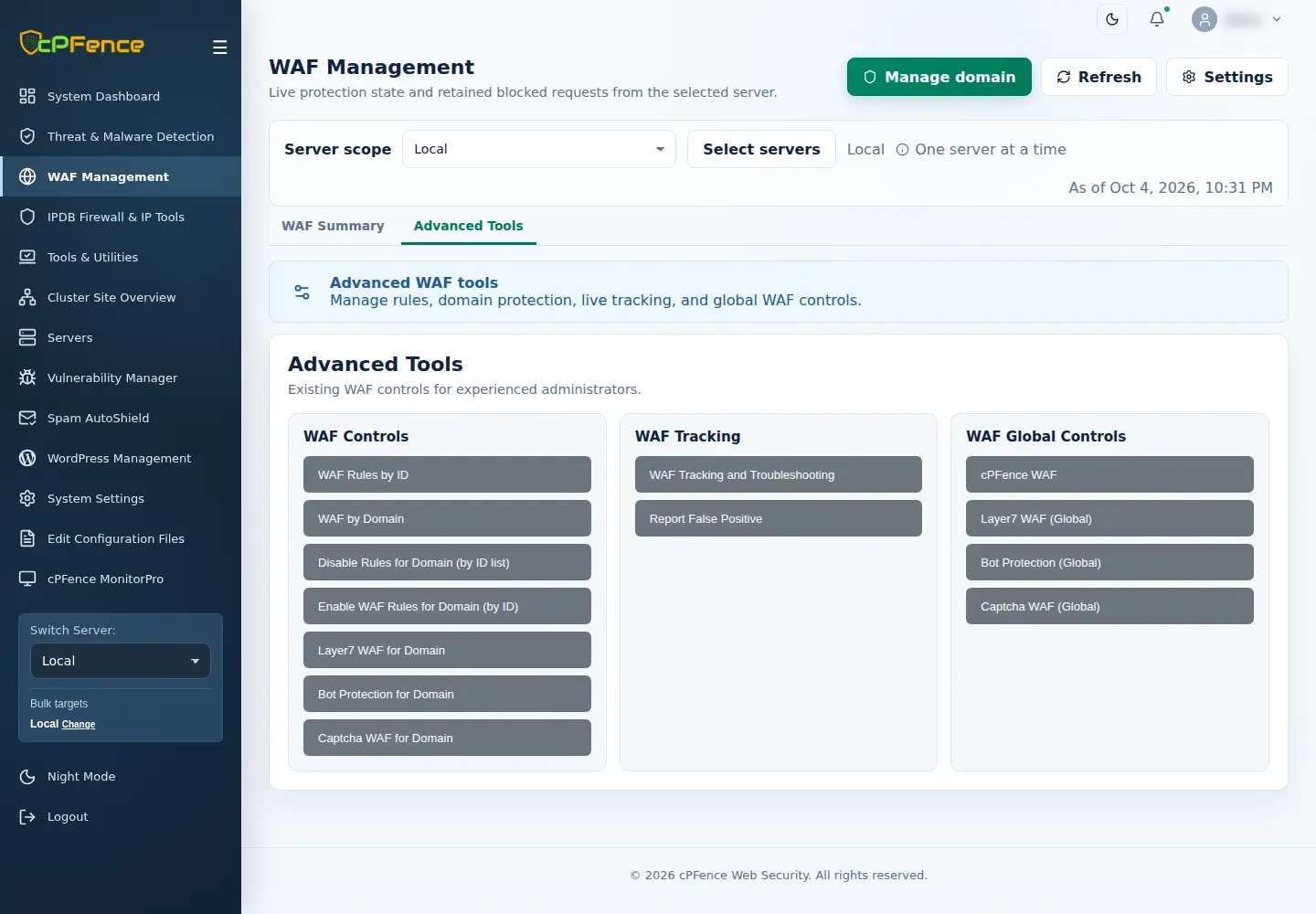
Task: Click the Select servers button
Action: (x=761, y=149)
